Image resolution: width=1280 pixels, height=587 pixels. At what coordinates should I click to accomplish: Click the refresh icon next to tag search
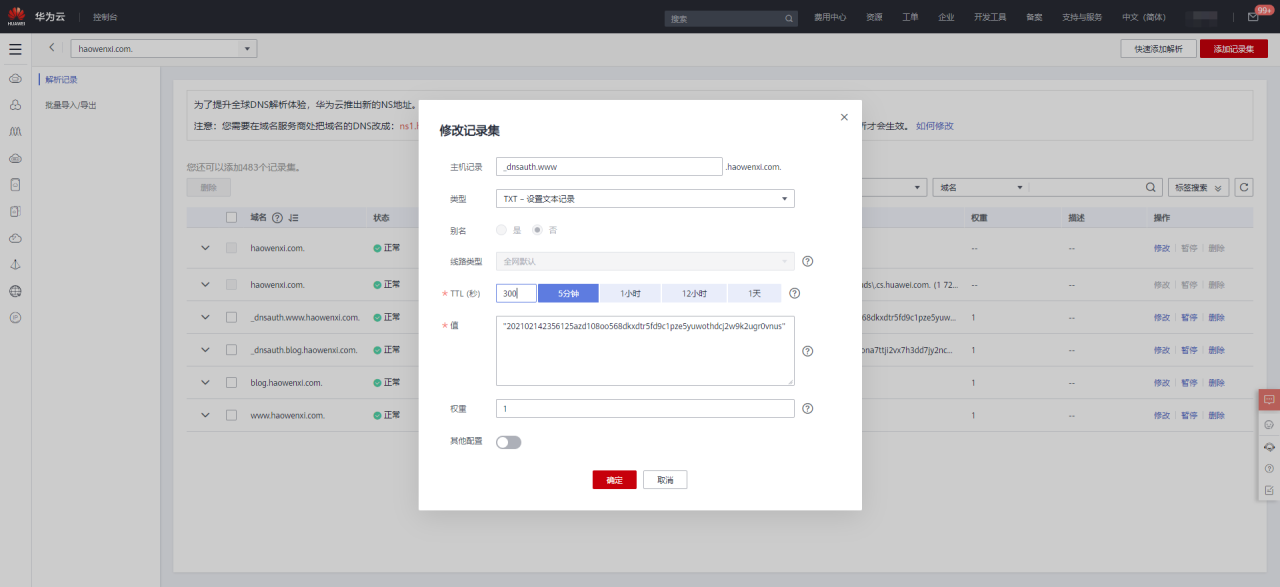(1243, 187)
